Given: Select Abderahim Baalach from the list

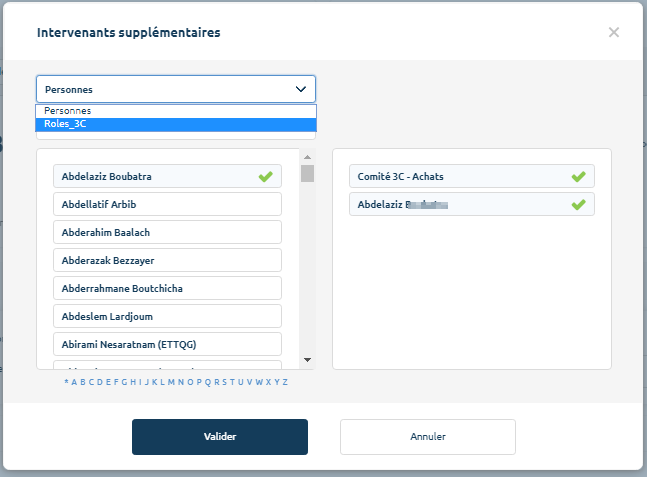Looking at the screenshot, I should (167, 233).
